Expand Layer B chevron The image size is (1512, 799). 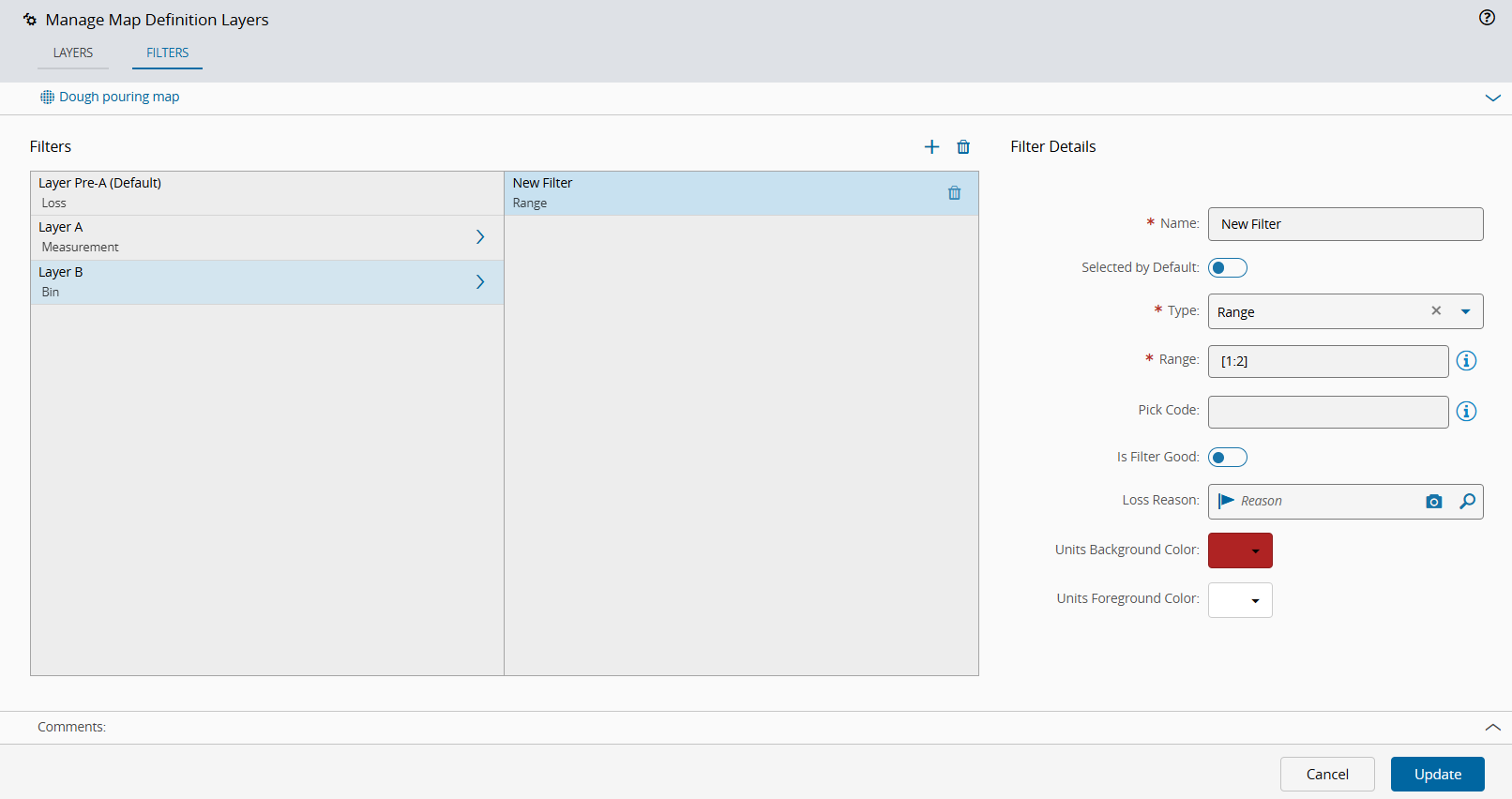click(480, 281)
